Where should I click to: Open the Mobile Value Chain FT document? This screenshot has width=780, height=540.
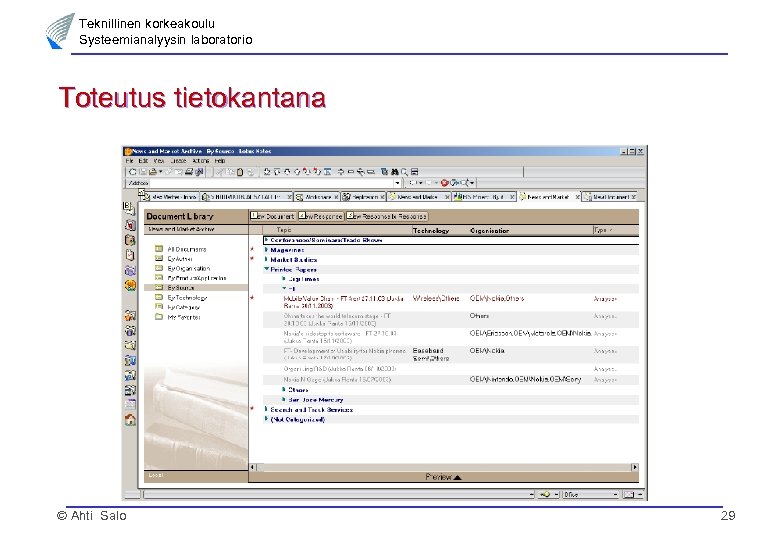pyautogui.click(x=343, y=302)
